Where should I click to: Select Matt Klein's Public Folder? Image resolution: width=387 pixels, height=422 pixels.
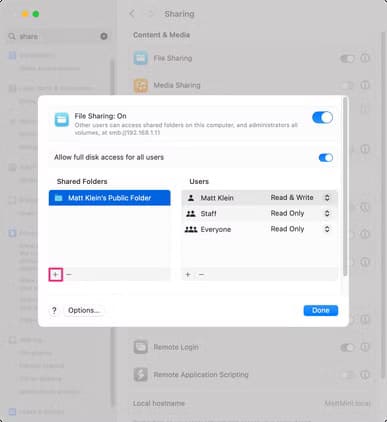point(109,198)
